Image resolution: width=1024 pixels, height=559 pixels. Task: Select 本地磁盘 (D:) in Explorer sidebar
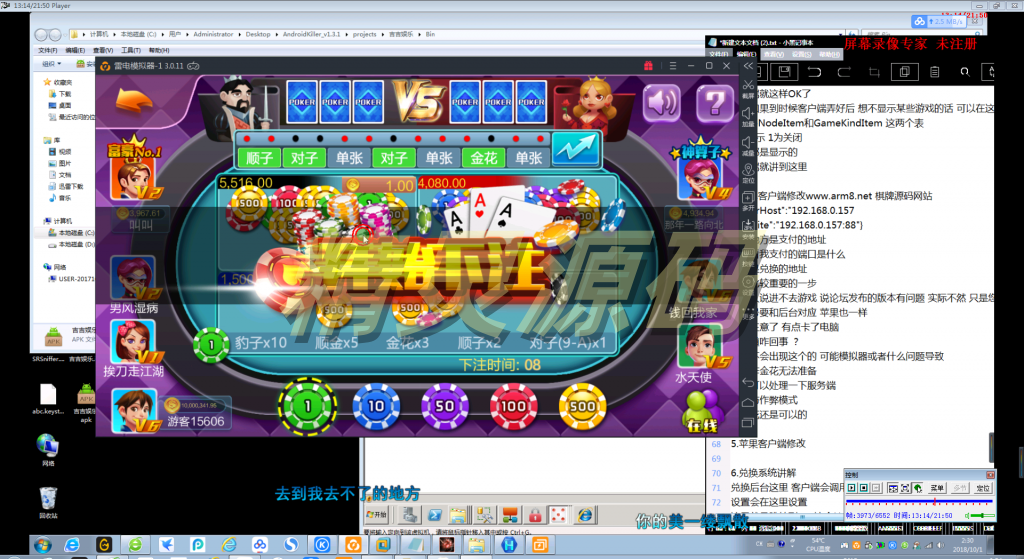point(71,245)
